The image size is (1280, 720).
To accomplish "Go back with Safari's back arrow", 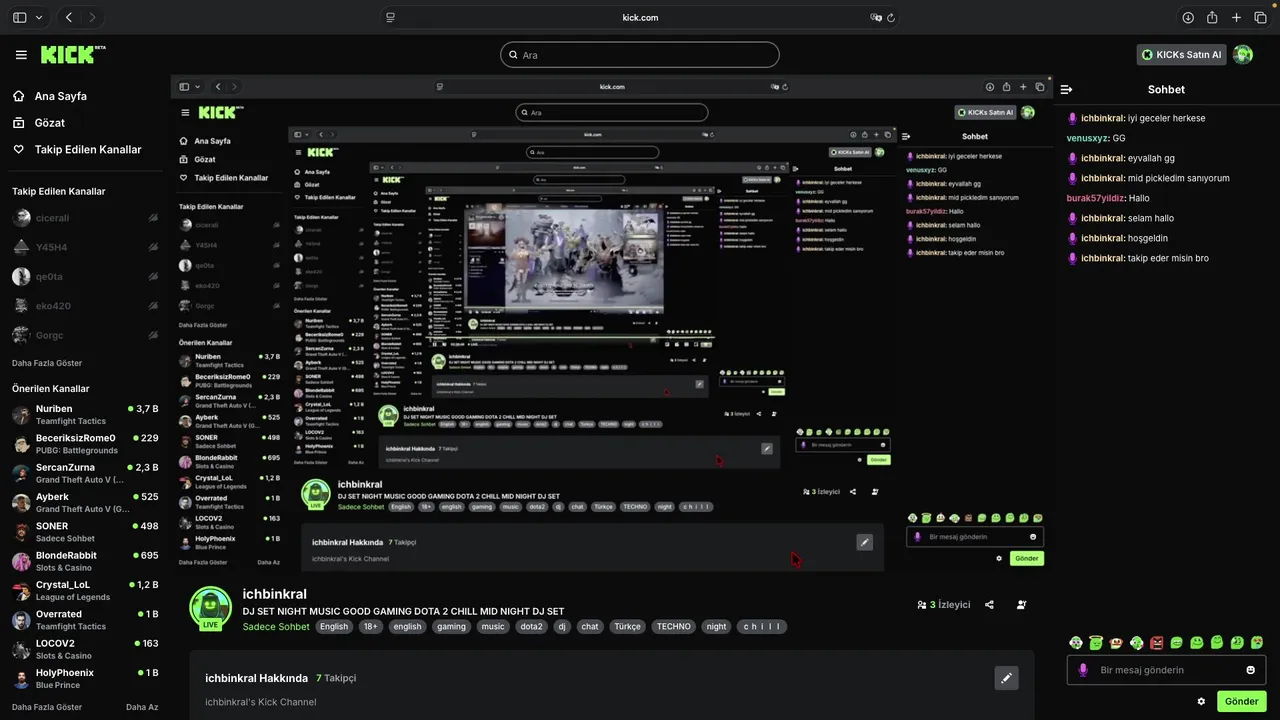I will tap(69, 17).
